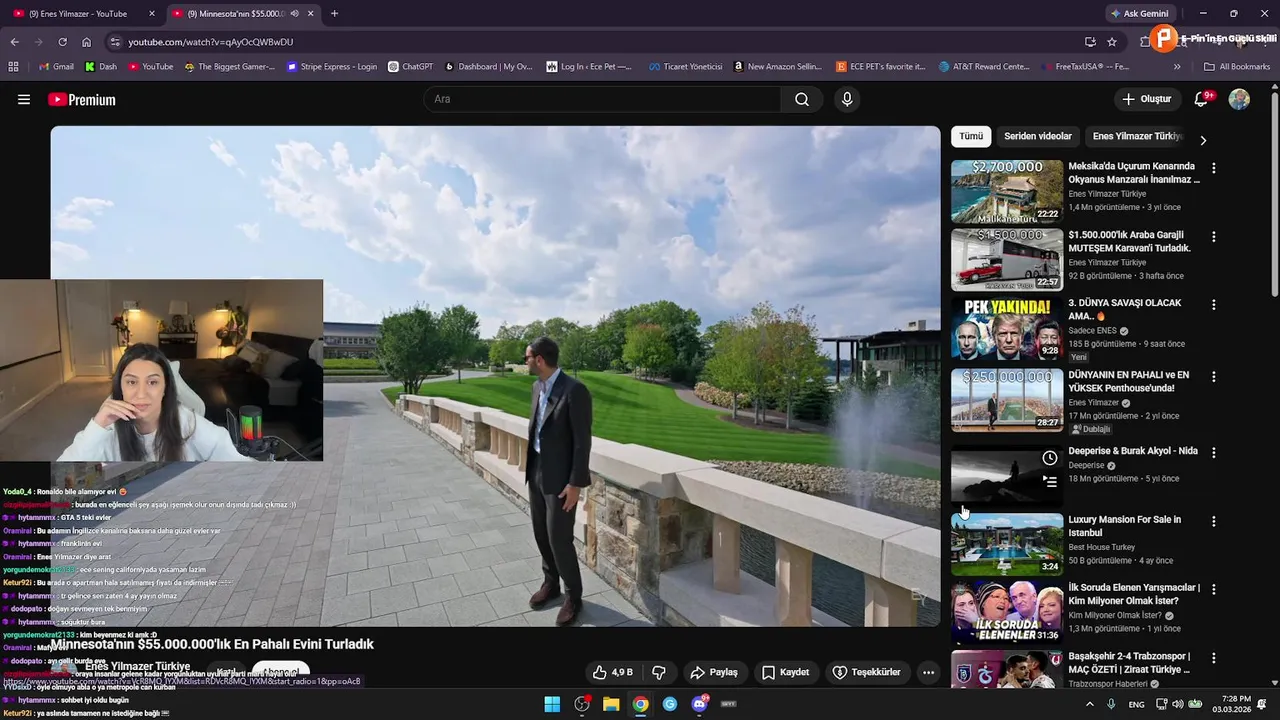Dislike the video with thumbs down
Viewport: 1280px width, 720px height.
click(x=659, y=672)
